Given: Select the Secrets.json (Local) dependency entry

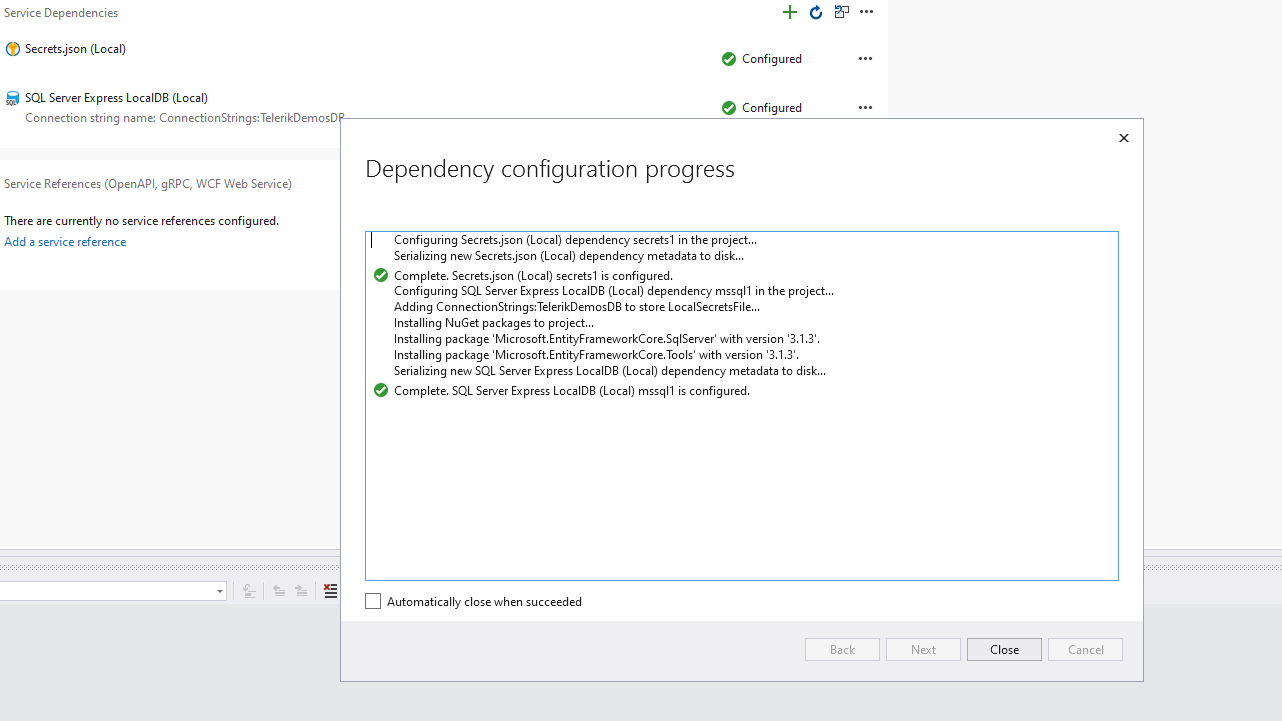Looking at the screenshot, I should (x=75, y=49).
